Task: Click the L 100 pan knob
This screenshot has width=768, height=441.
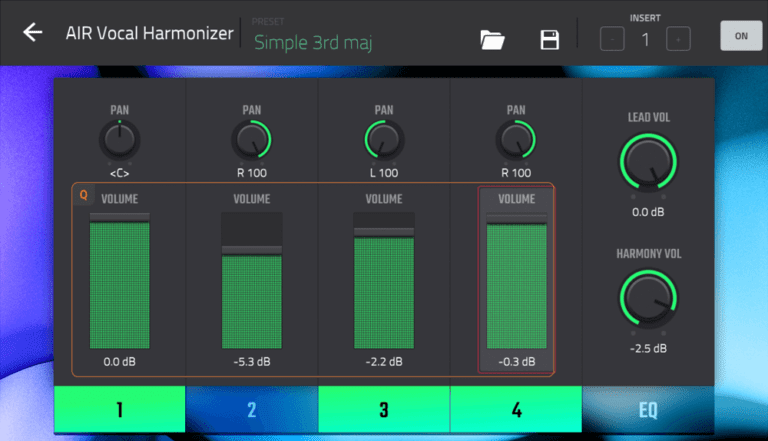Action: 383,140
